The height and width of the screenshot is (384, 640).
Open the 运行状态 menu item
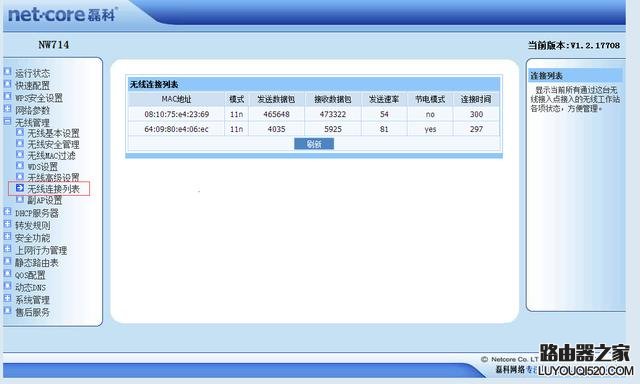click(x=32, y=73)
